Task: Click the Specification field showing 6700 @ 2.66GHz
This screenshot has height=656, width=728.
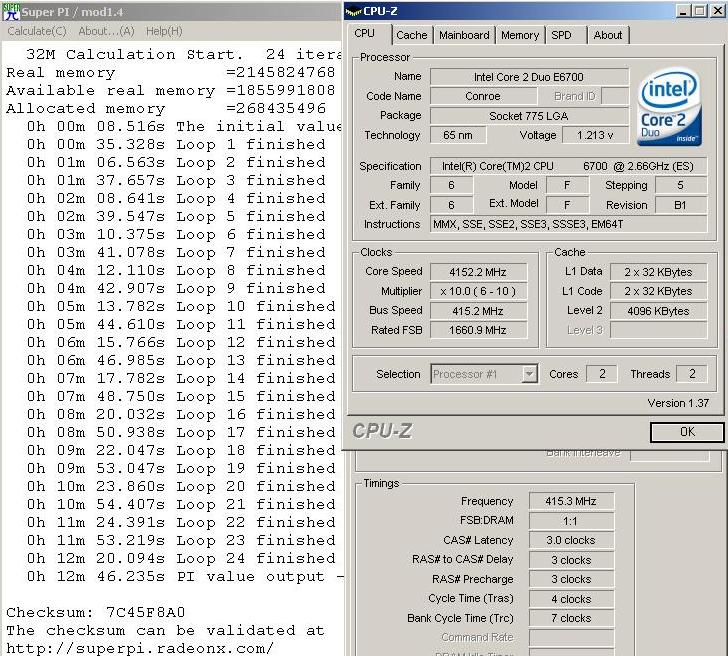Action: [x=568, y=166]
